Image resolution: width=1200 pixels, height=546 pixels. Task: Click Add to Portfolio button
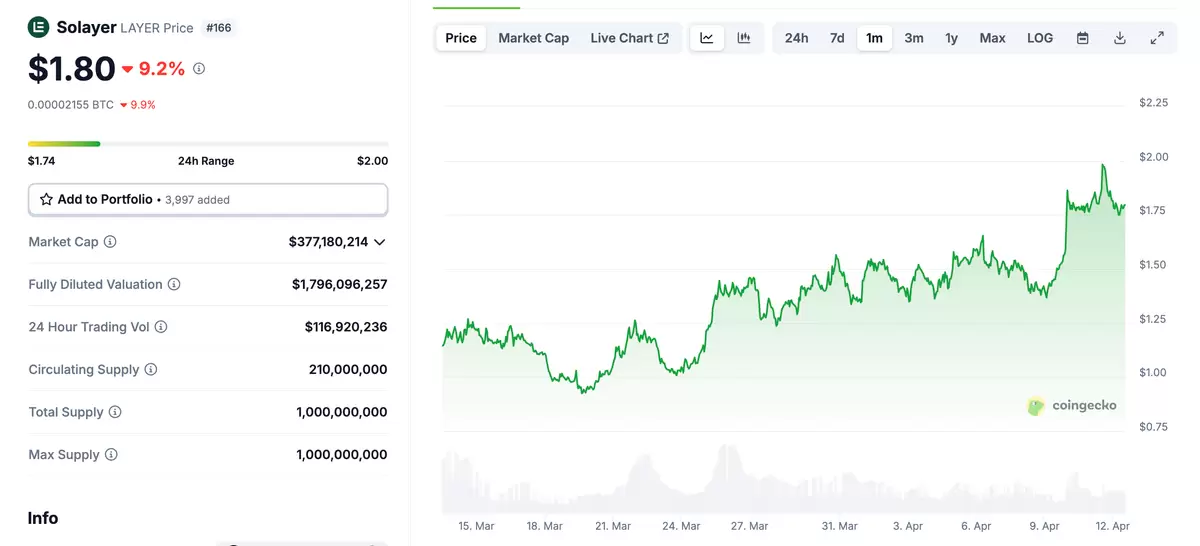pyautogui.click(x=208, y=199)
